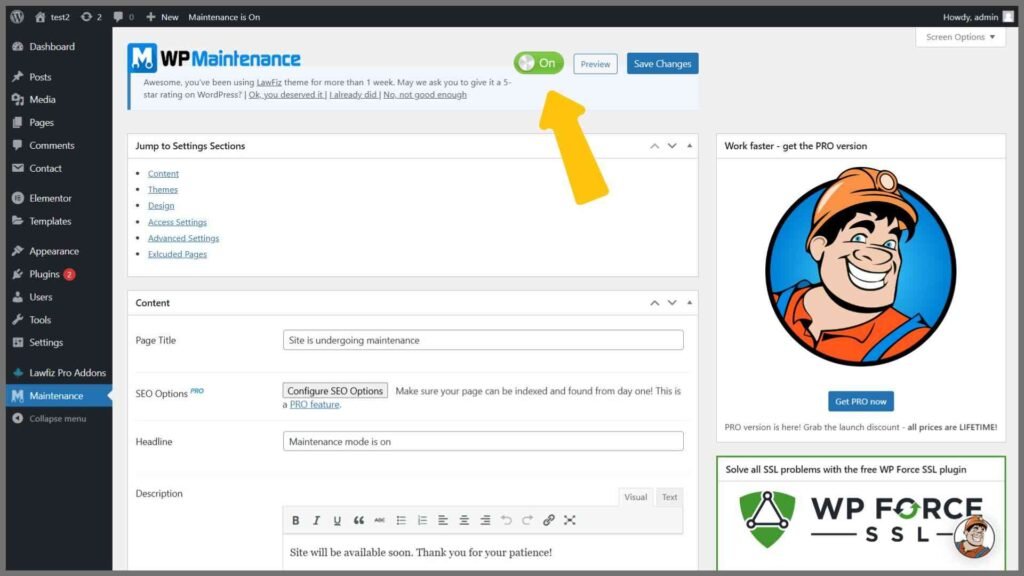Viewport: 1024px width, 576px height.
Task: Collapse the Content panel toggle
Action: coord(690,302)
